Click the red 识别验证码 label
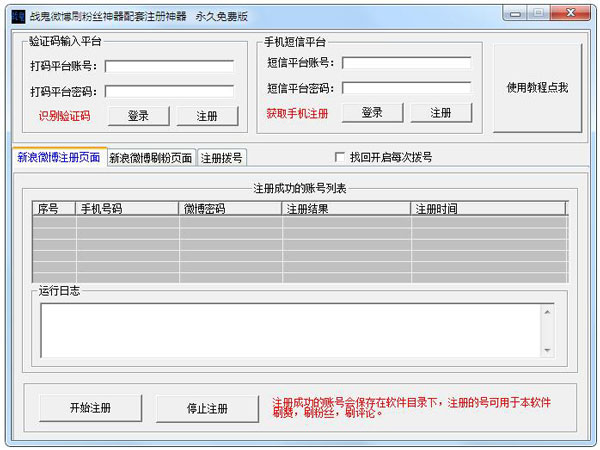 click(x=64, y=116)
